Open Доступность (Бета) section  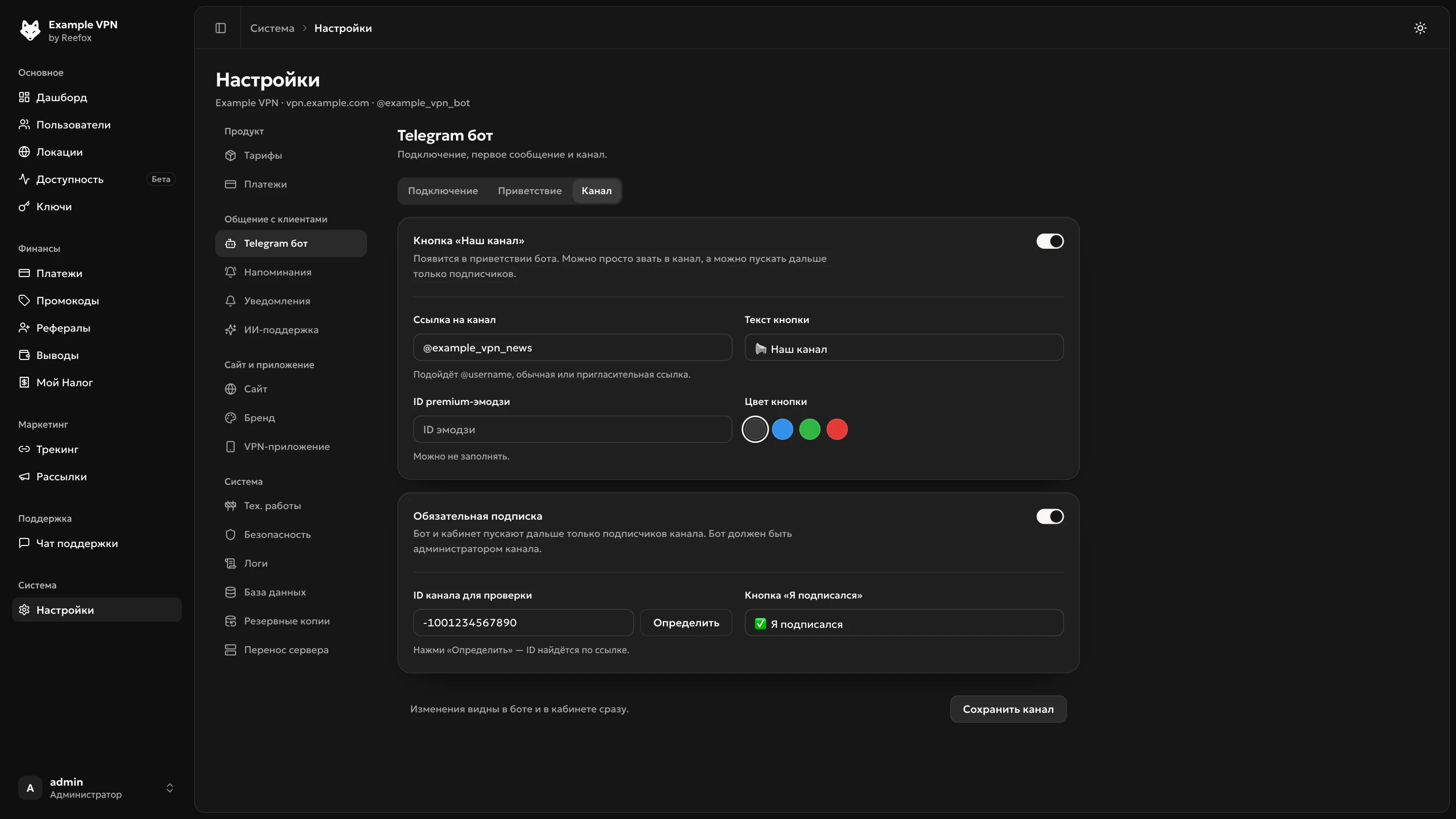97,179
